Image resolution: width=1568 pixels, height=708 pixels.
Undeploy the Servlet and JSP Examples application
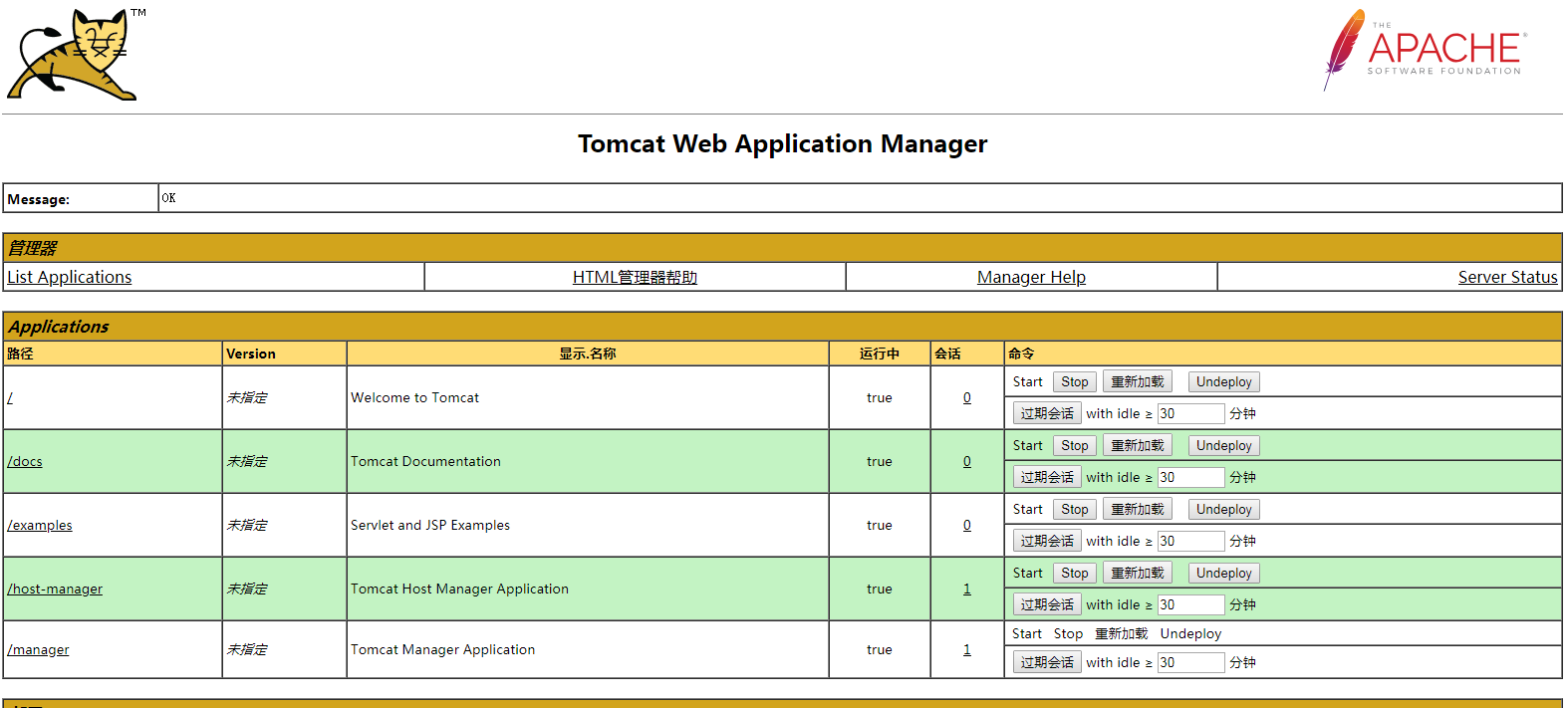tap(1224, 509)
